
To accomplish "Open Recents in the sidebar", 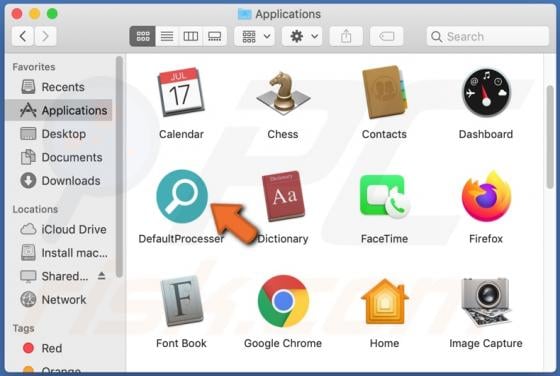I will 59,87.
